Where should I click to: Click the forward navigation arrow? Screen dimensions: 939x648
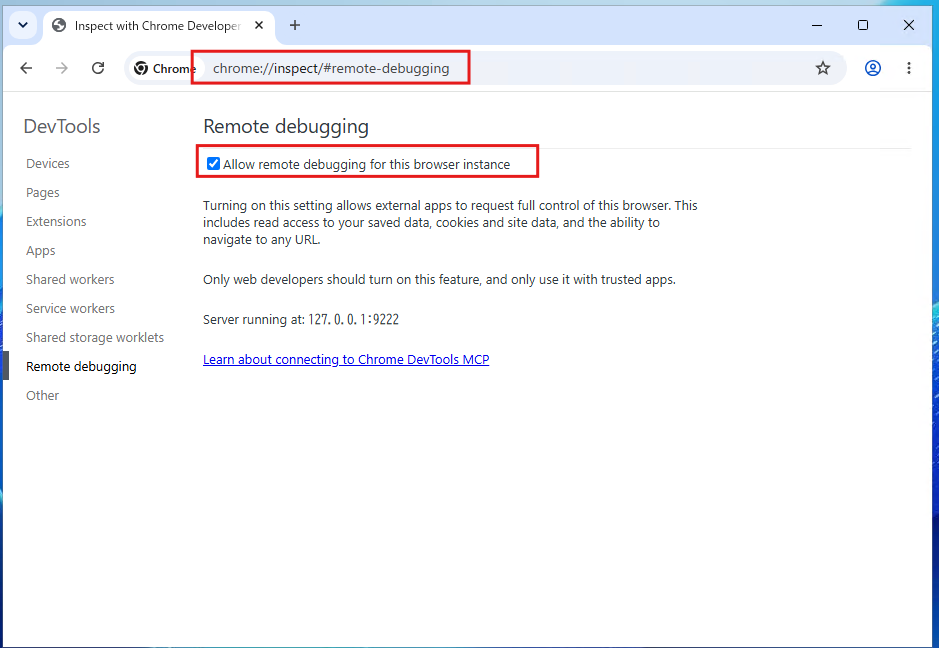pyautogui.click(x=62, y=68)
